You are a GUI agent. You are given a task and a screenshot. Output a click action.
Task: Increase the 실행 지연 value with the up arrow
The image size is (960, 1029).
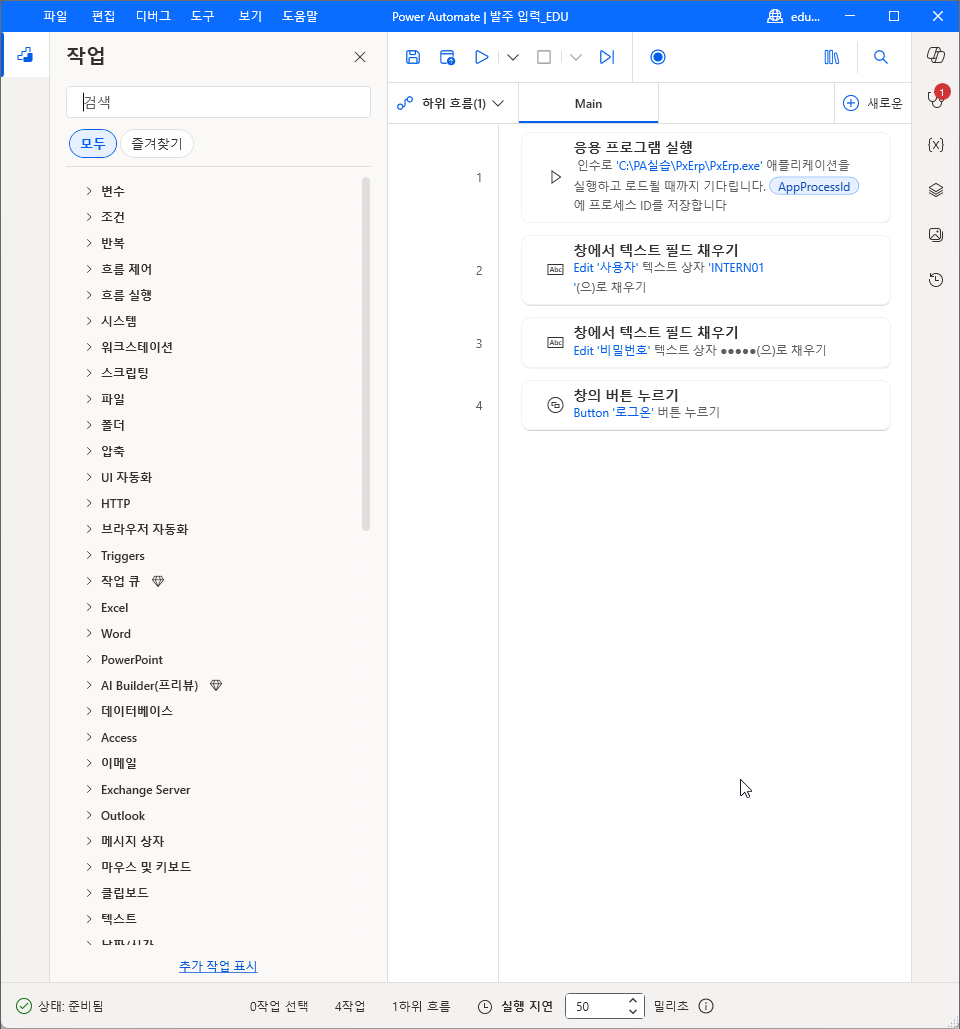633,1001
